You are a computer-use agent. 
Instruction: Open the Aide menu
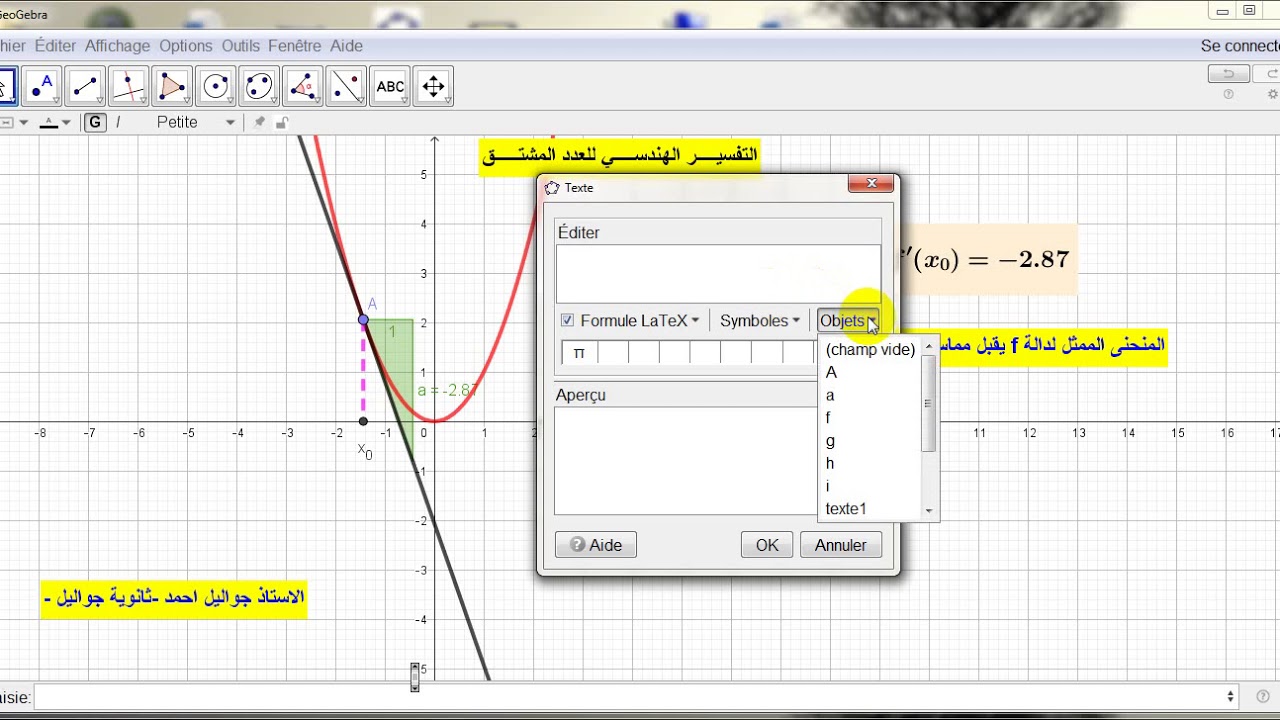(x=346, y=46)
